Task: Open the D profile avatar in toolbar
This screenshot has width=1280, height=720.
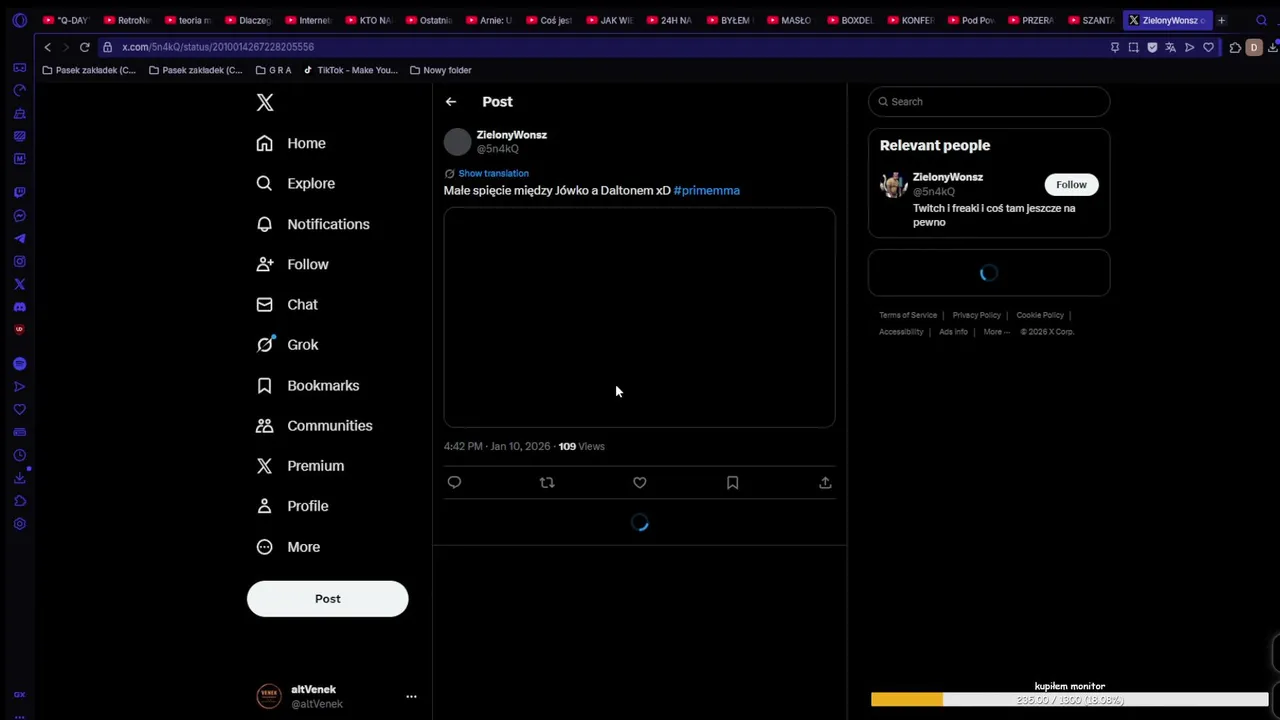Action: click(1254, 47)
